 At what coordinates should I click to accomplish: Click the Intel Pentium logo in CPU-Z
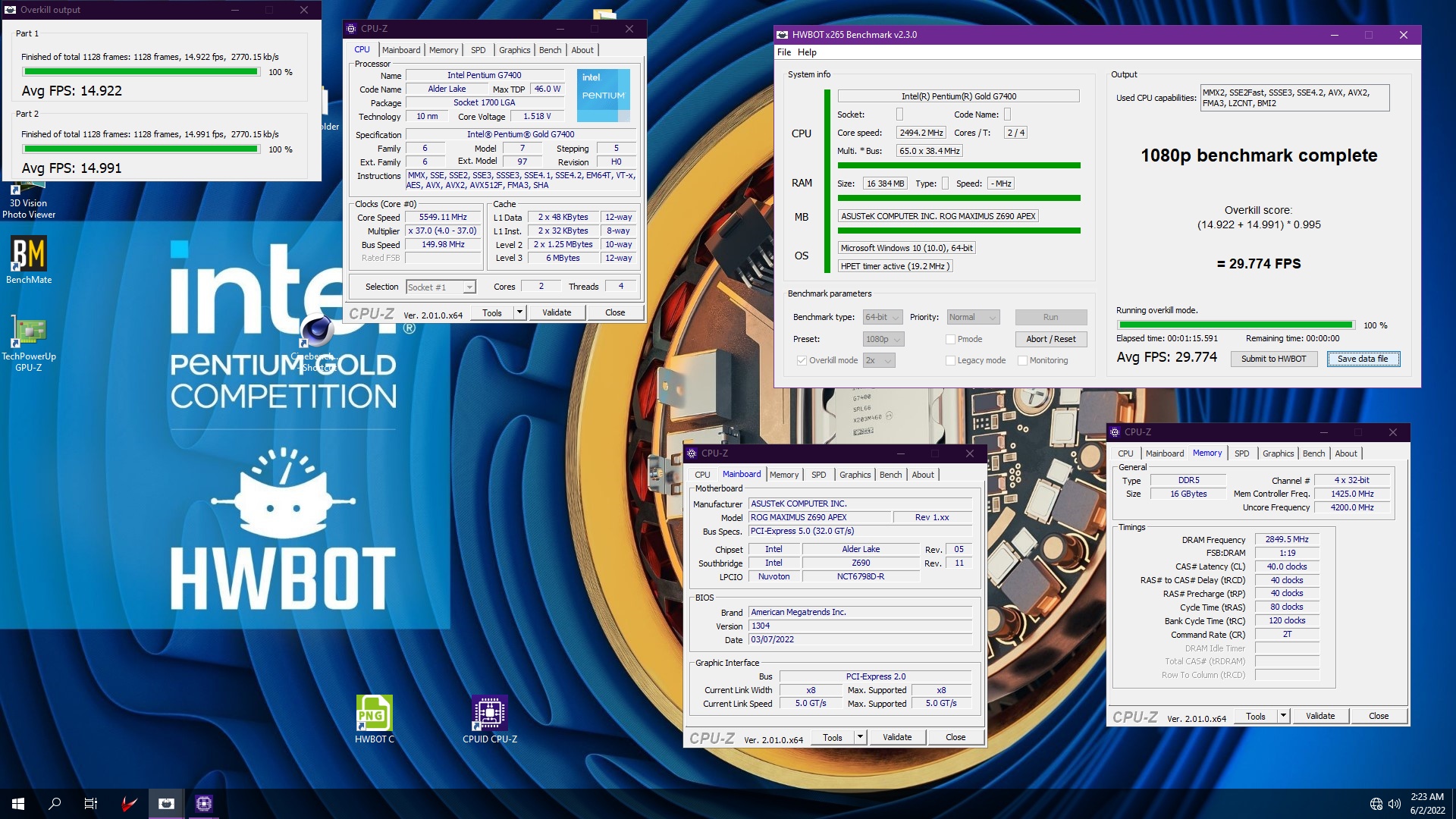click(x=603, y=96)
